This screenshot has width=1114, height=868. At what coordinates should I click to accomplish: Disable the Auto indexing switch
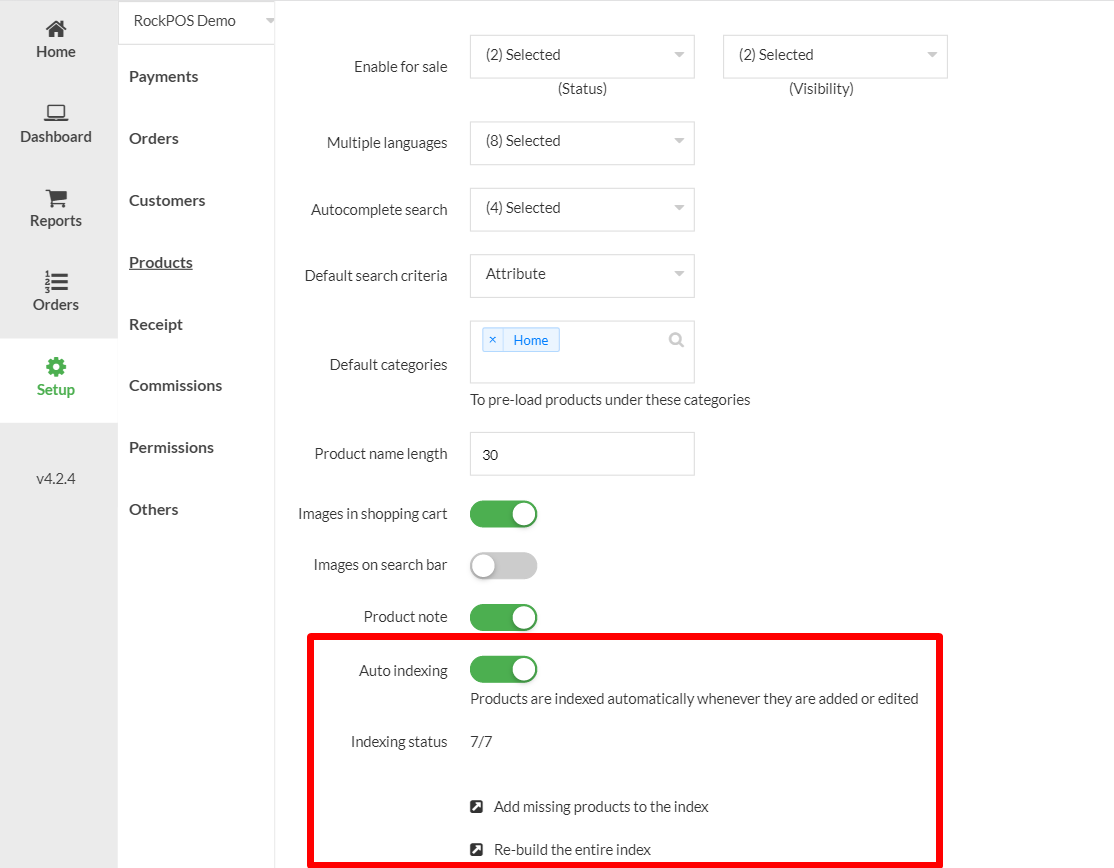504,669
